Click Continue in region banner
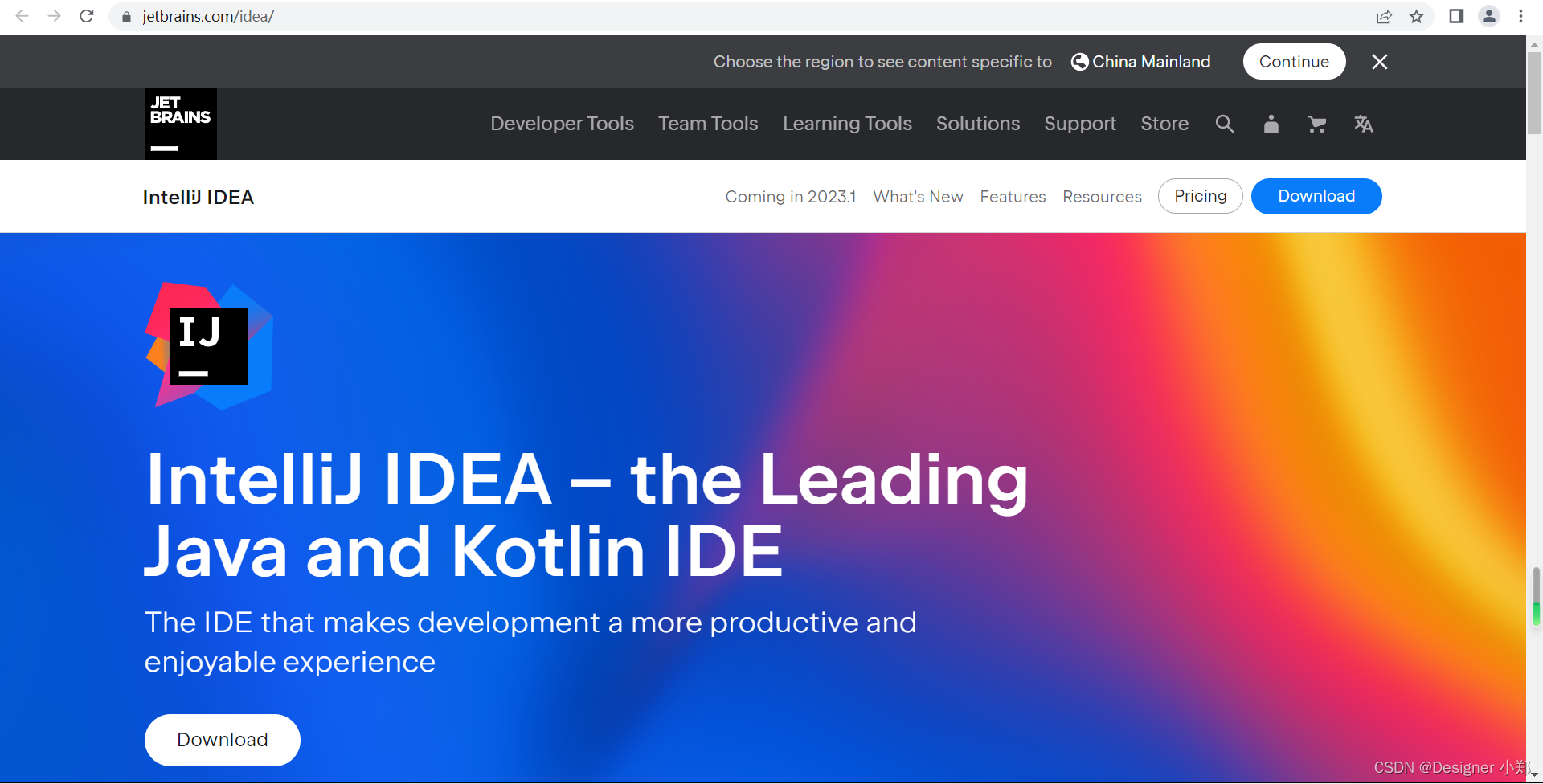 tap(1294, 62)
